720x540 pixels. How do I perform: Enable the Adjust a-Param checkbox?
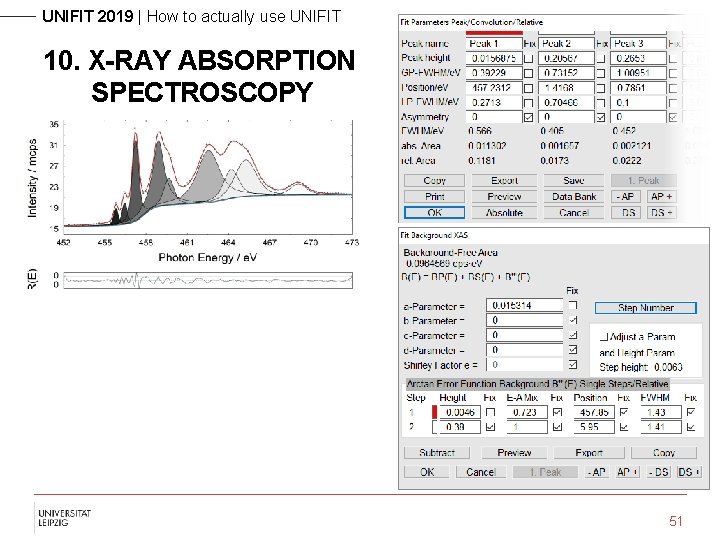click(x=604, y=337)
